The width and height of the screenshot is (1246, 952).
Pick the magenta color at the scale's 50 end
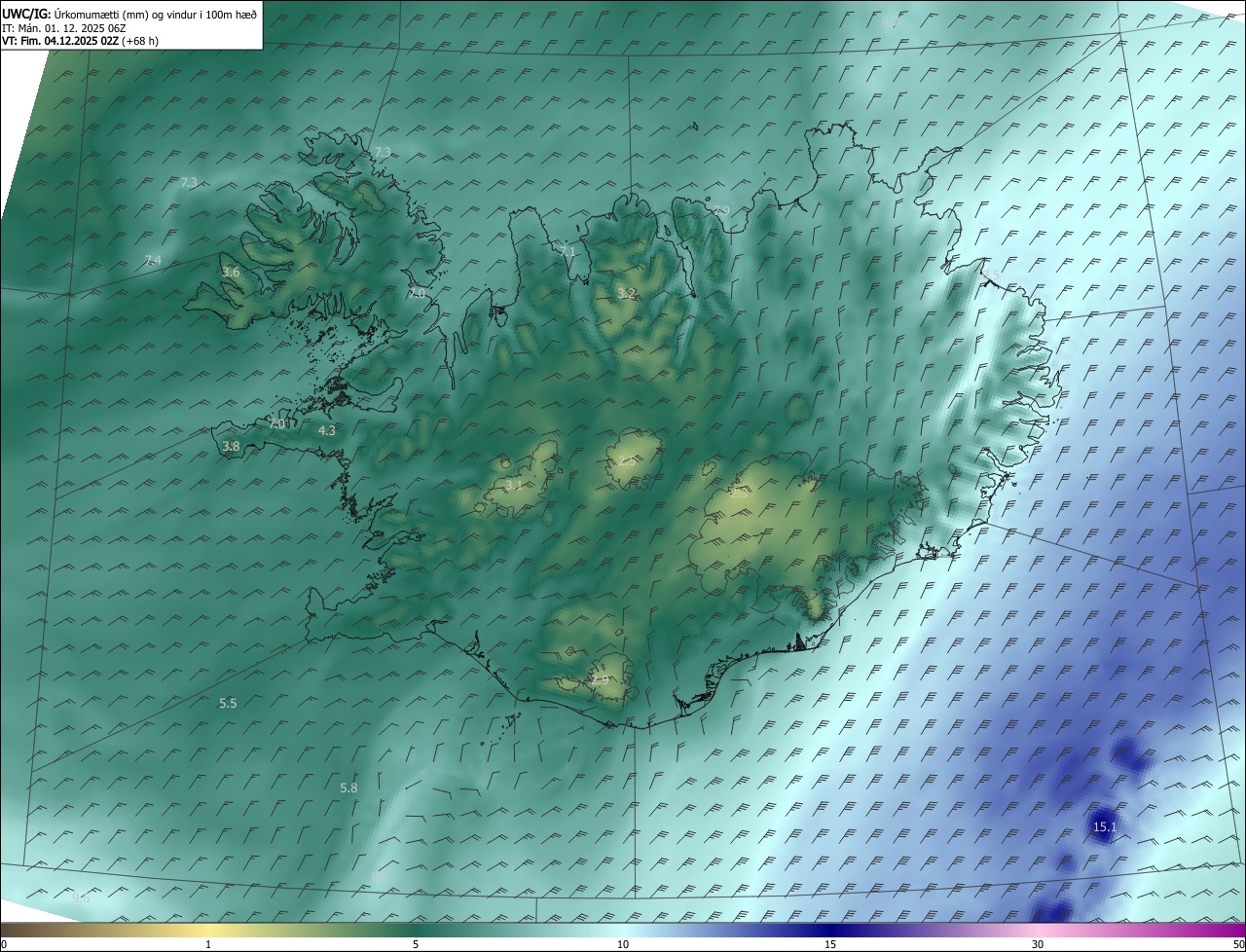(1239, 931)
